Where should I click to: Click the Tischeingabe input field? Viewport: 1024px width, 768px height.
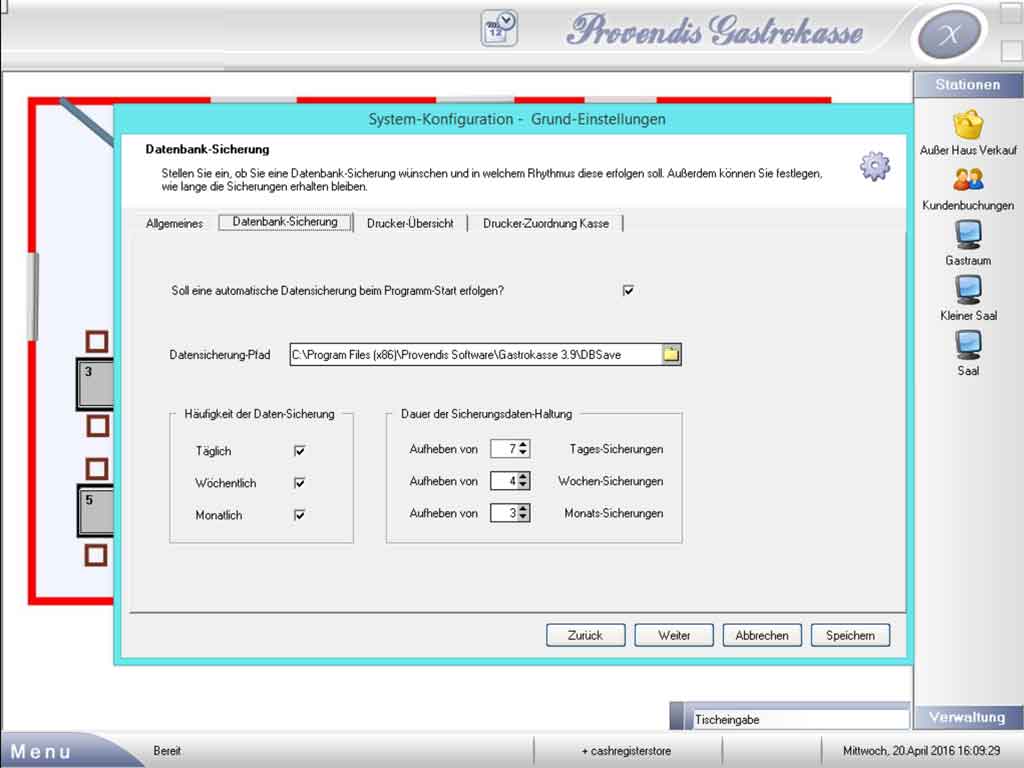click(801, 719)
